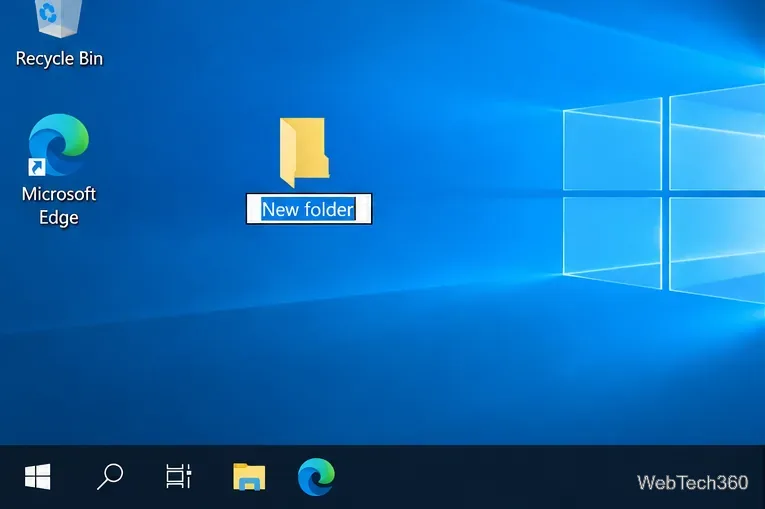Open taskbar Search magnifier
The width and height of the screenshot is (765, 509).
coord(110,477)
